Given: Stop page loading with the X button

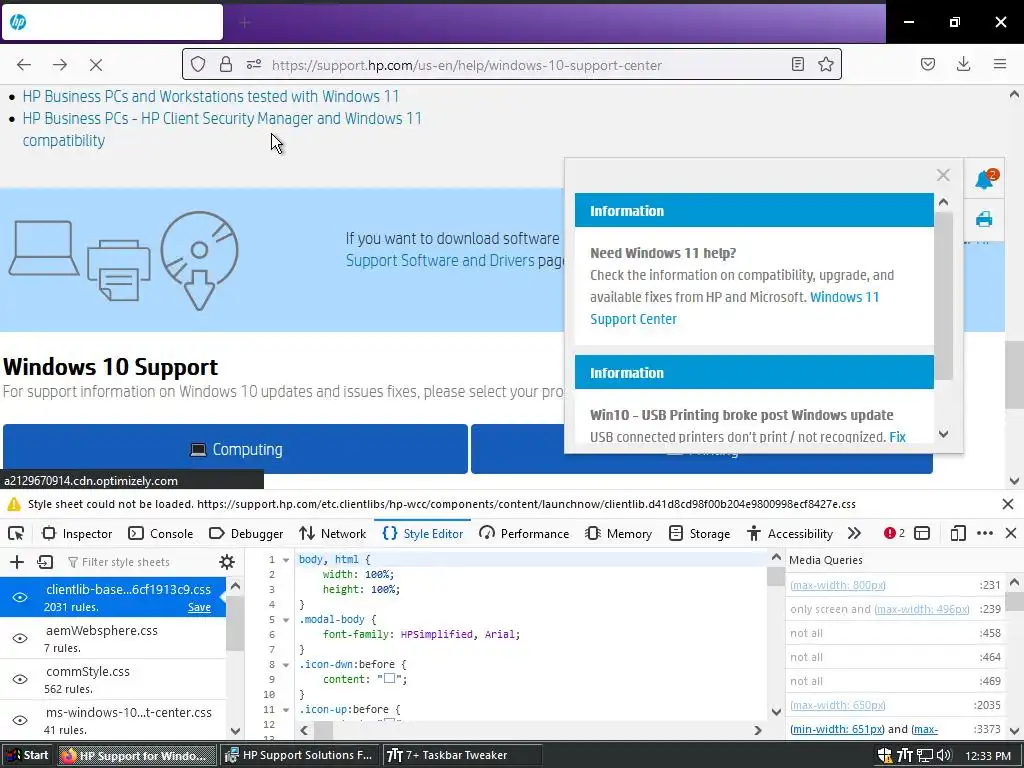Looking at the screenshot, I should coord(95,65).
